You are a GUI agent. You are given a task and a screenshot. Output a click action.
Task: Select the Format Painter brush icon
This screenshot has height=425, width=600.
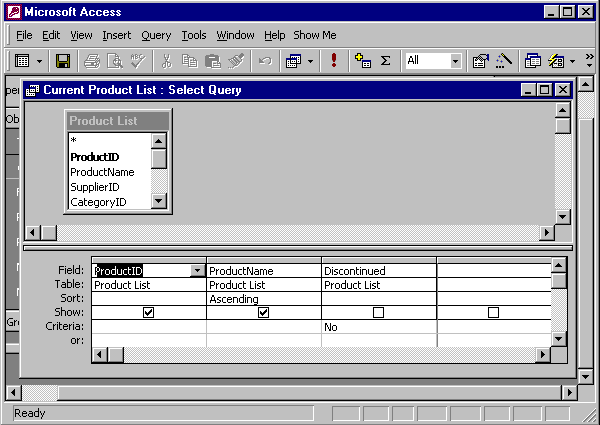click(x=236, y=61)
